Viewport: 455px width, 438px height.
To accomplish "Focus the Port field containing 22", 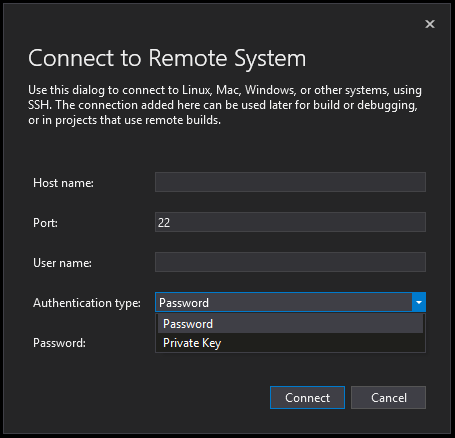I will point(290,222).
